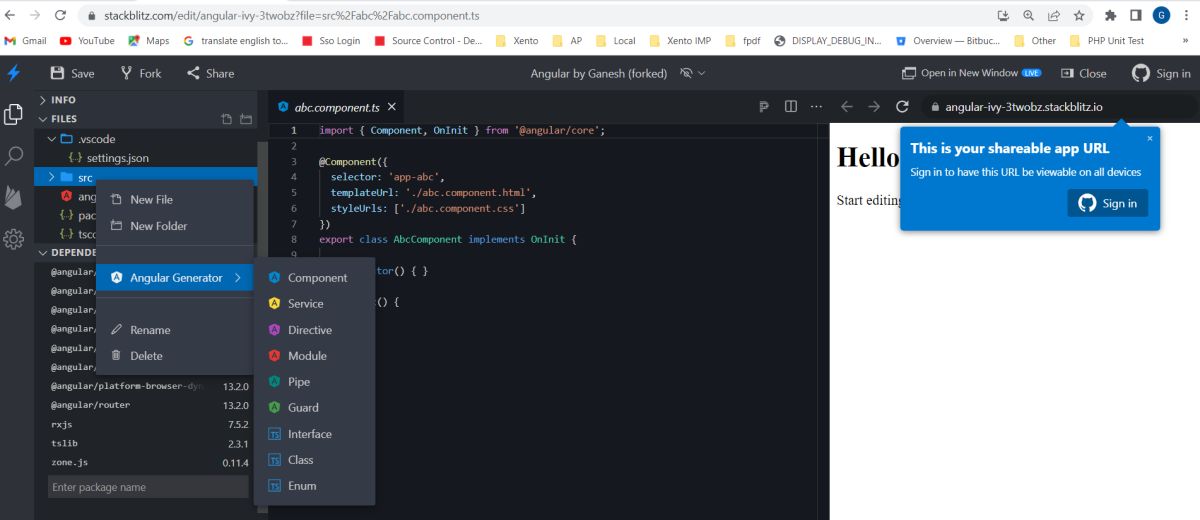Generate a TypeScript Enum
Screen dimensions: 1200x520
point(314,486)
